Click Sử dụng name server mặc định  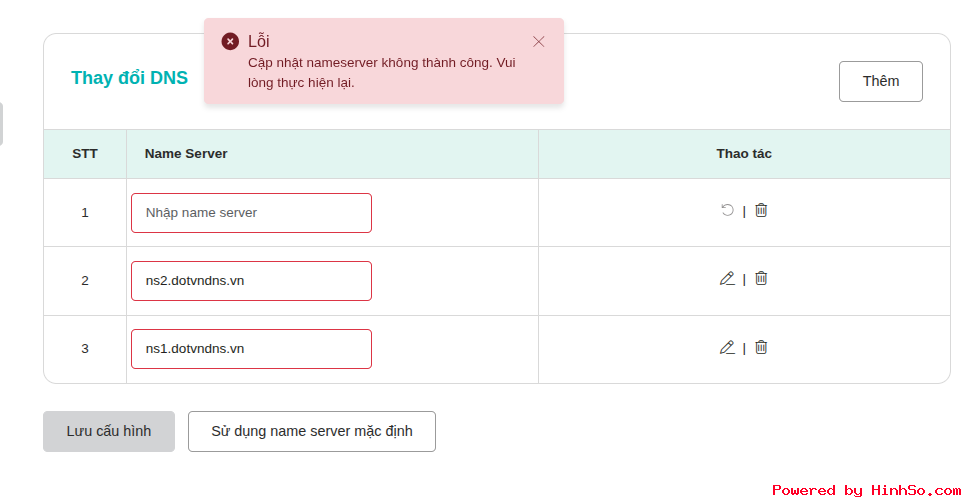(x=311, y=431)
